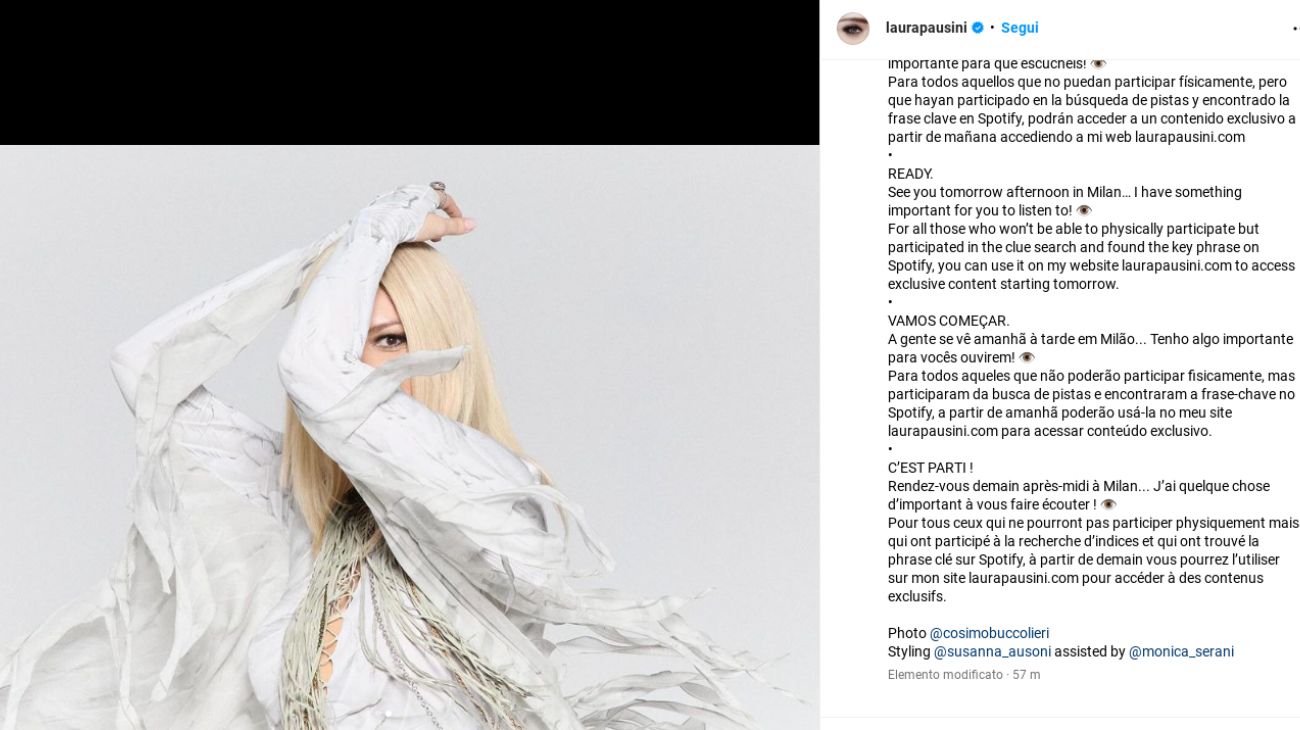Click the 'C'EST PARTI !' caption heading
The image size is (1300, 730).
click(x=930, y=468)
